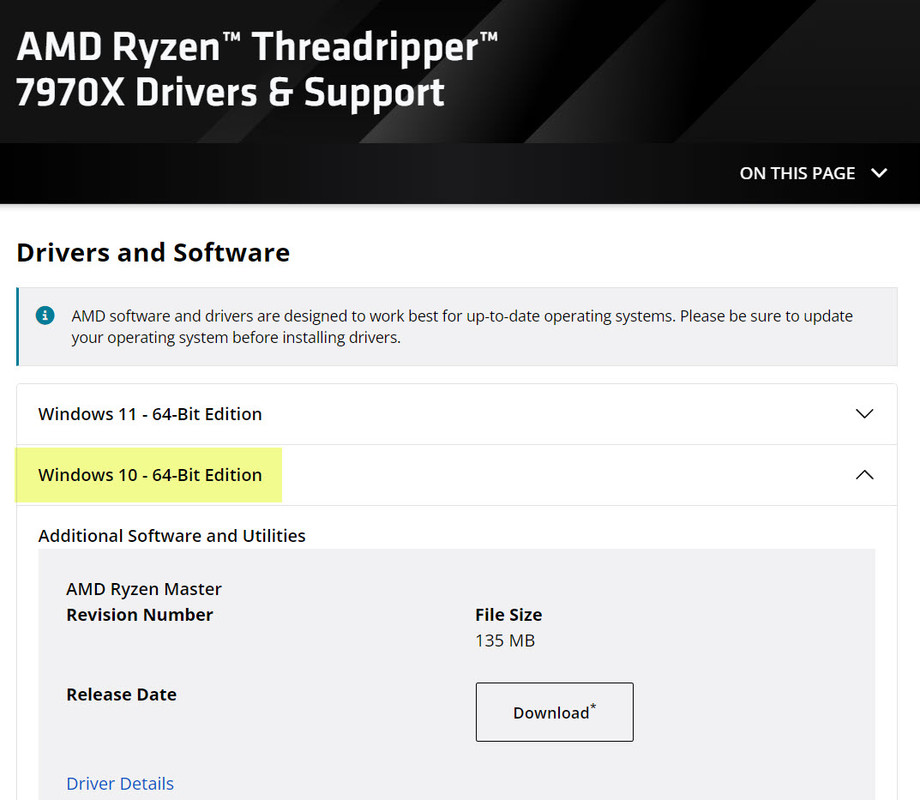
Task: Click Additional Software and Utilities heading
Action: click(x=172, y=536)
